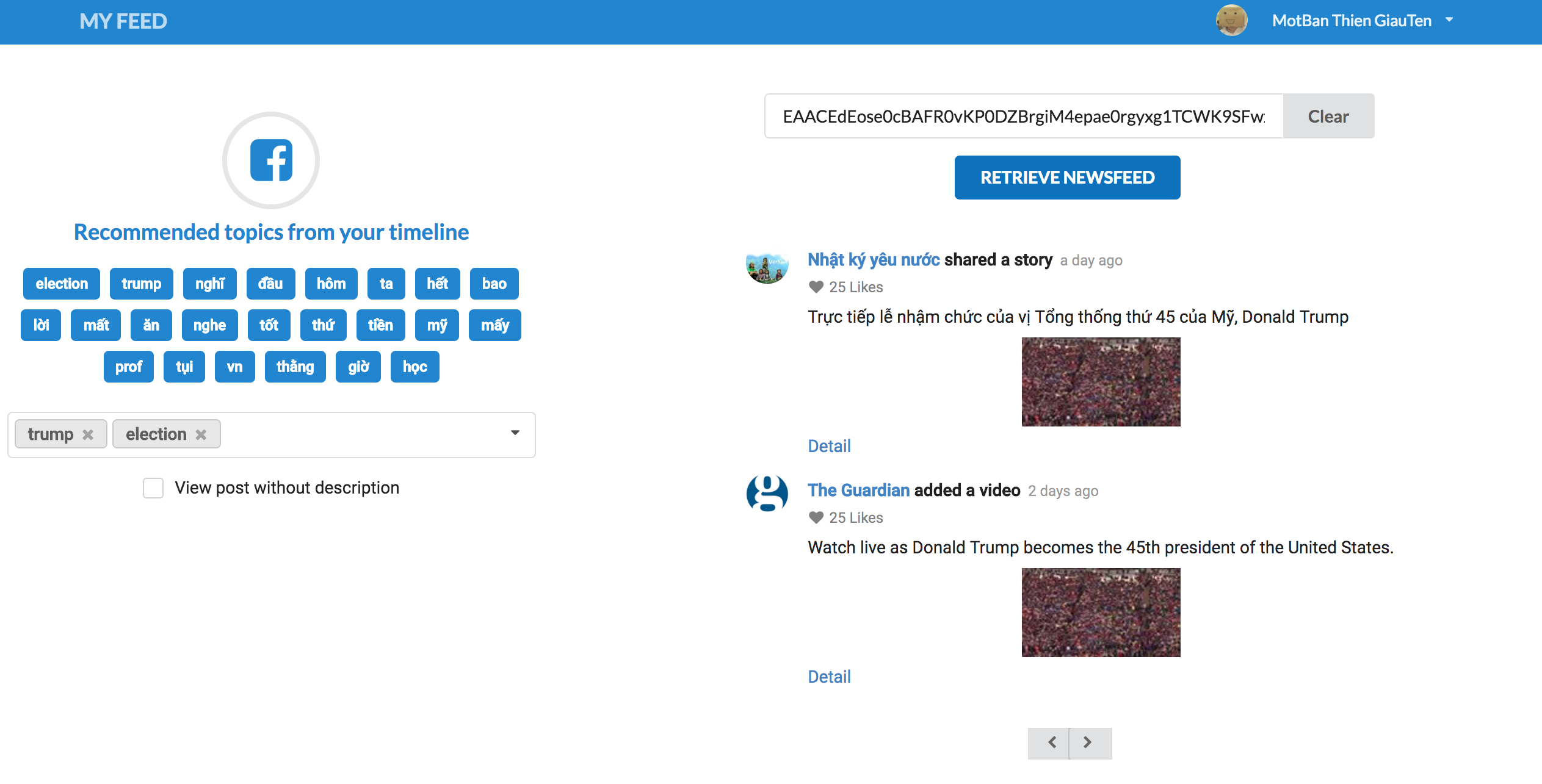Open Detail link for Guardian video post
1542x784 pixels.
point(828,677)
